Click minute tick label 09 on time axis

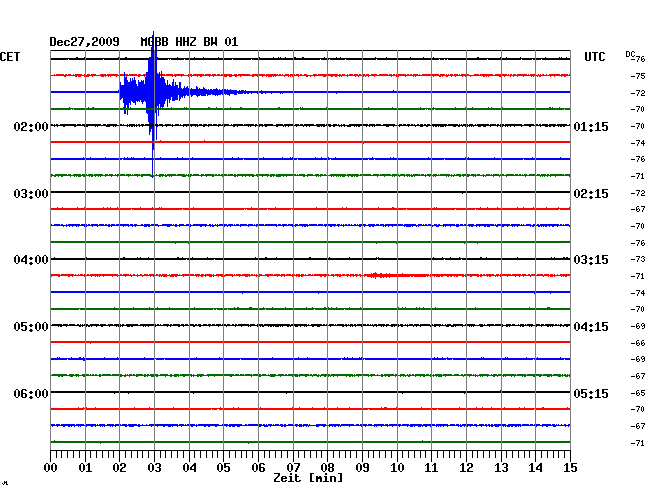click(x=362, y=468)
